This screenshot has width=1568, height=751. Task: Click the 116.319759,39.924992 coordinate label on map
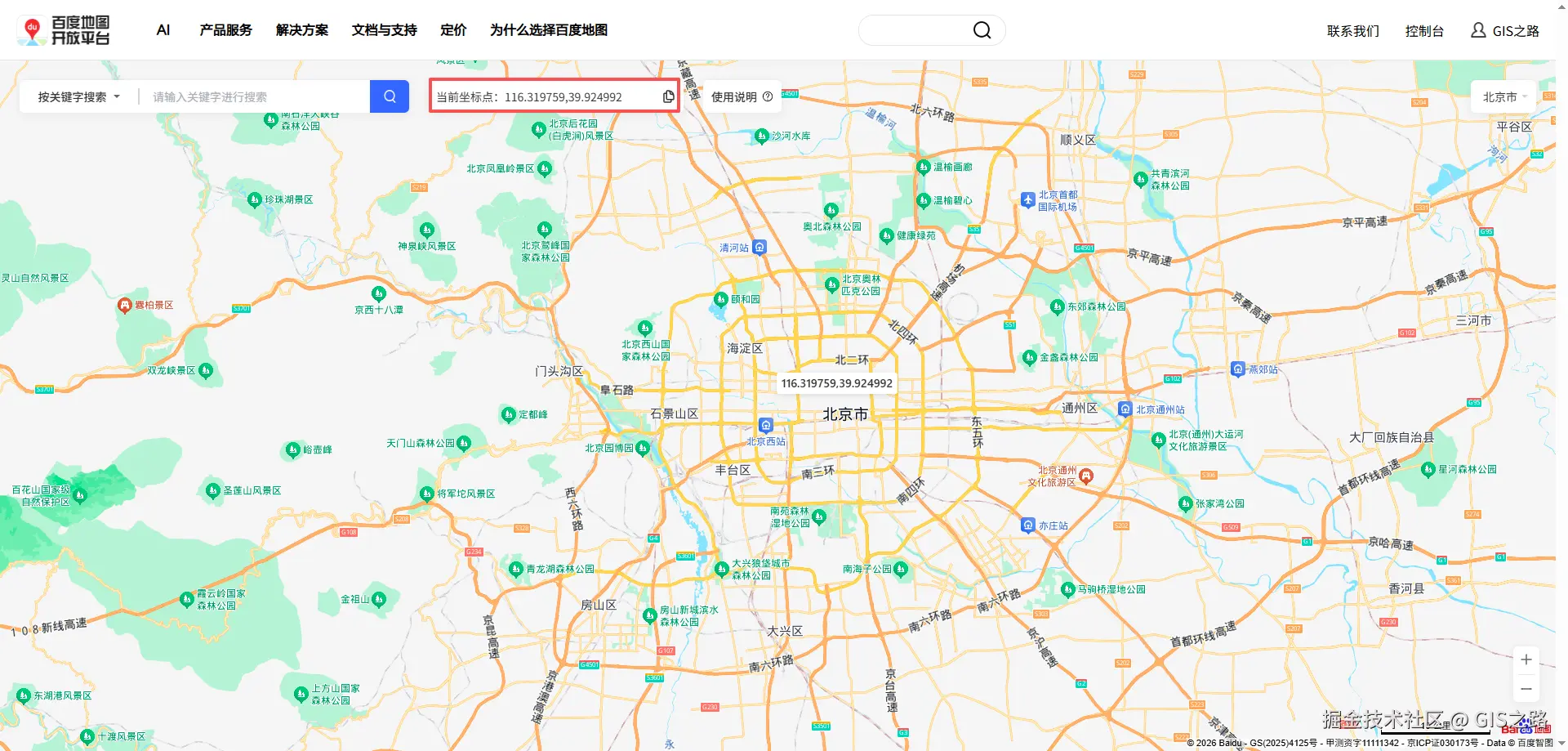tap(836, 383)
